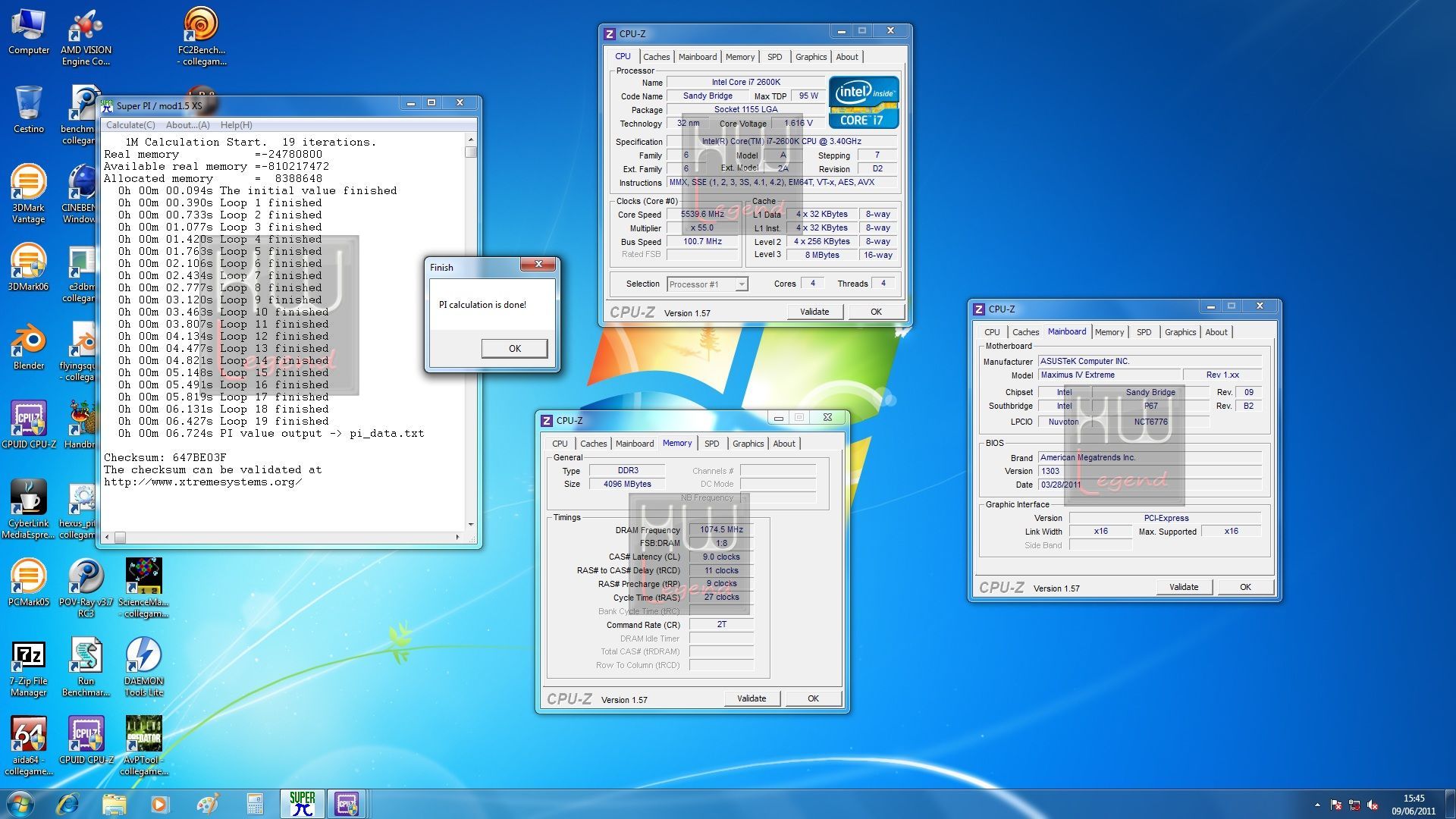Launch PCMark05 desktop shortcut
The height and width of the screenshot is (819, 1456).
pos(29,582)
